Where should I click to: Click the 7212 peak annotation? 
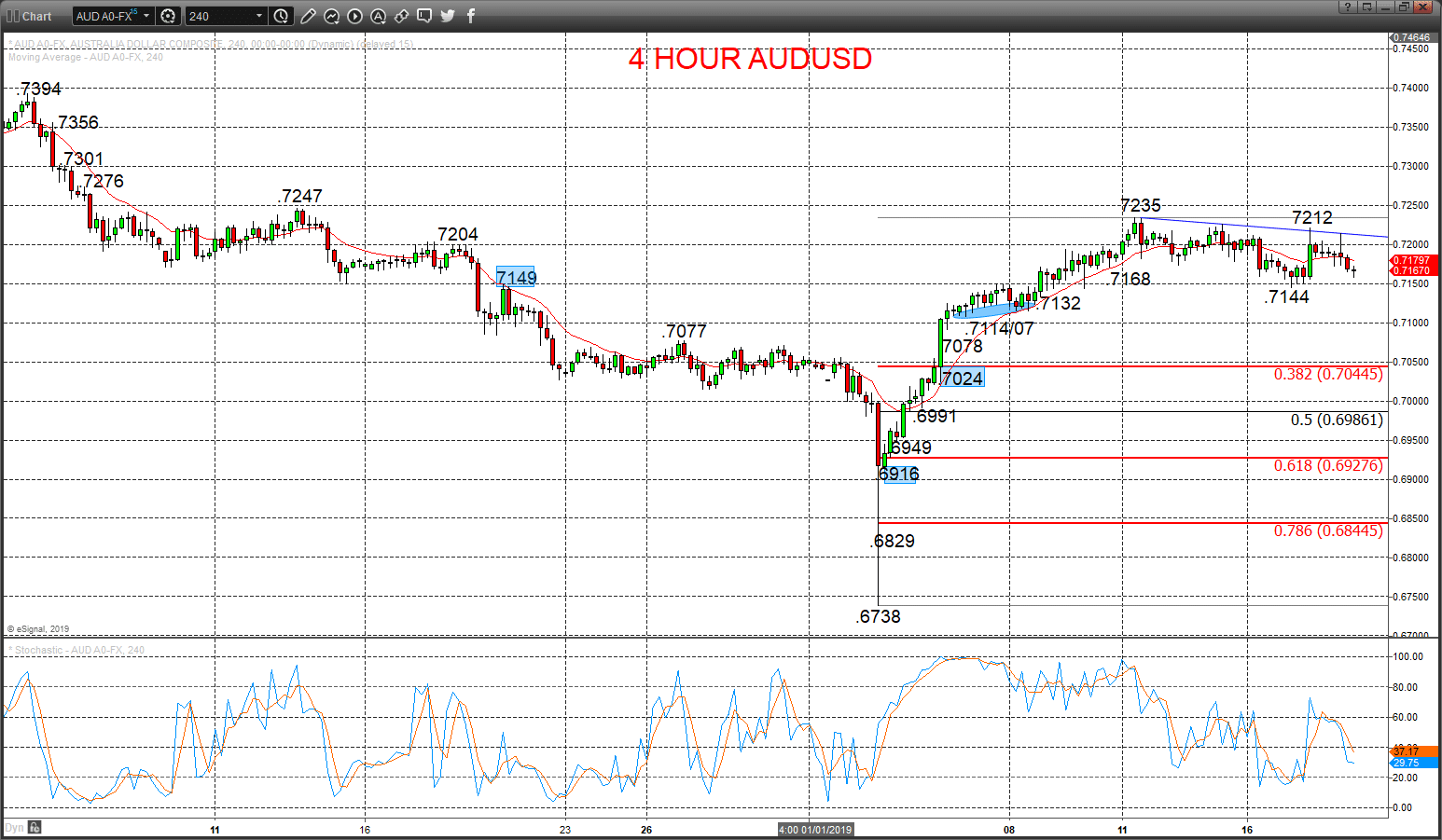click(1312, 217)
